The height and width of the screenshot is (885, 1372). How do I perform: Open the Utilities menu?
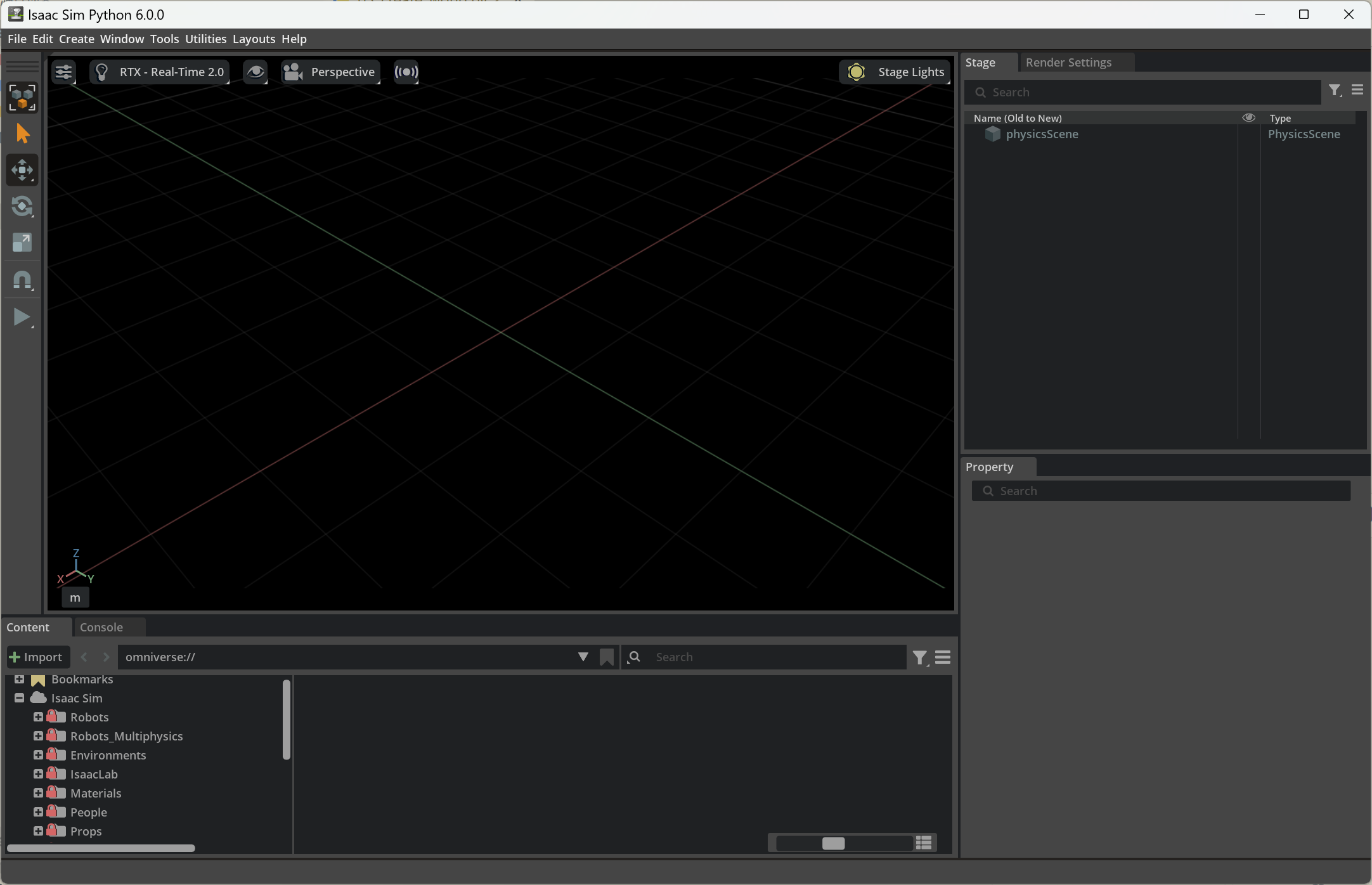tap(205, 39)
